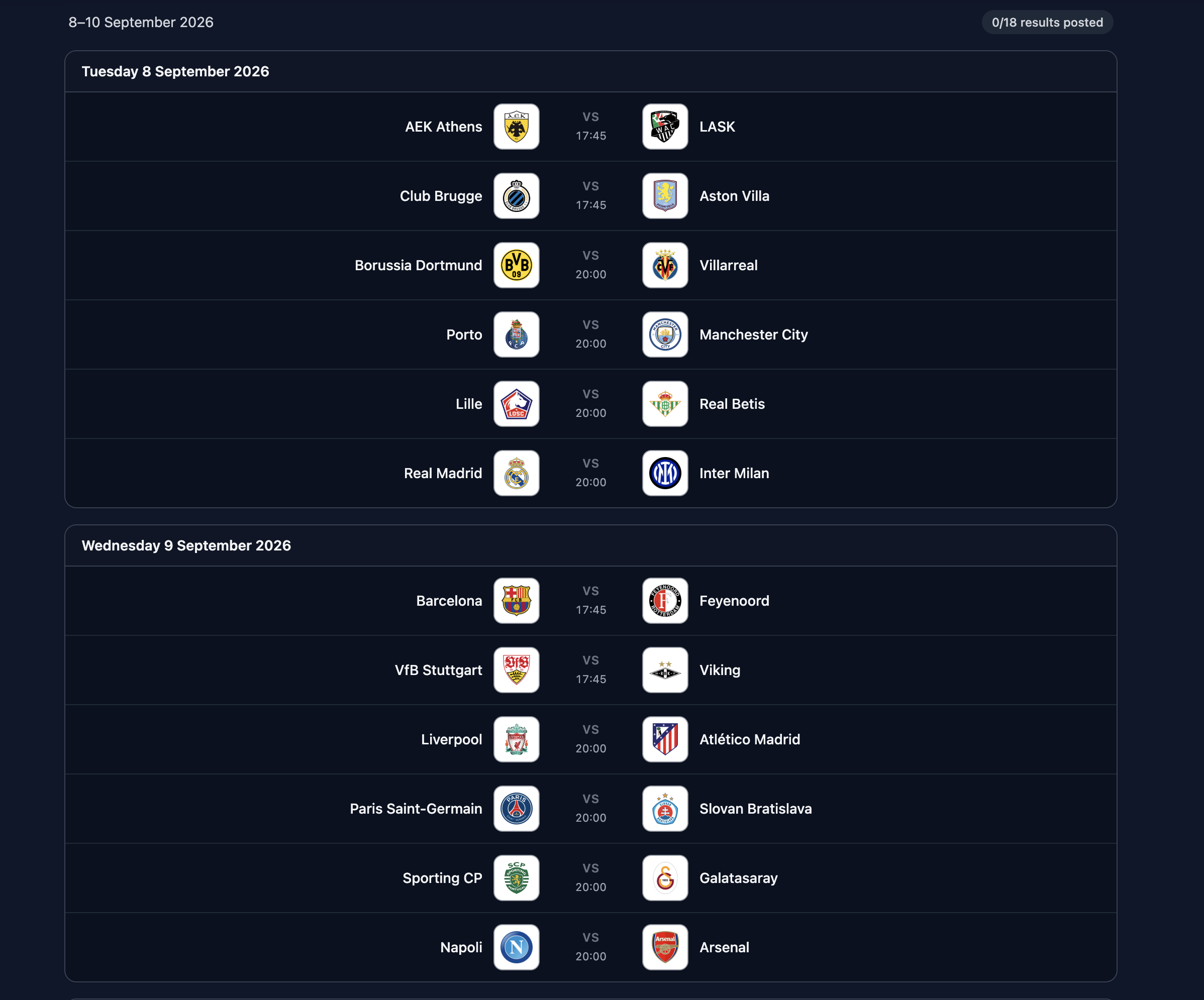This screenshot has height=1000, width=1204.
Task: Click the Club Brugge team name
Action: point(441,196)
